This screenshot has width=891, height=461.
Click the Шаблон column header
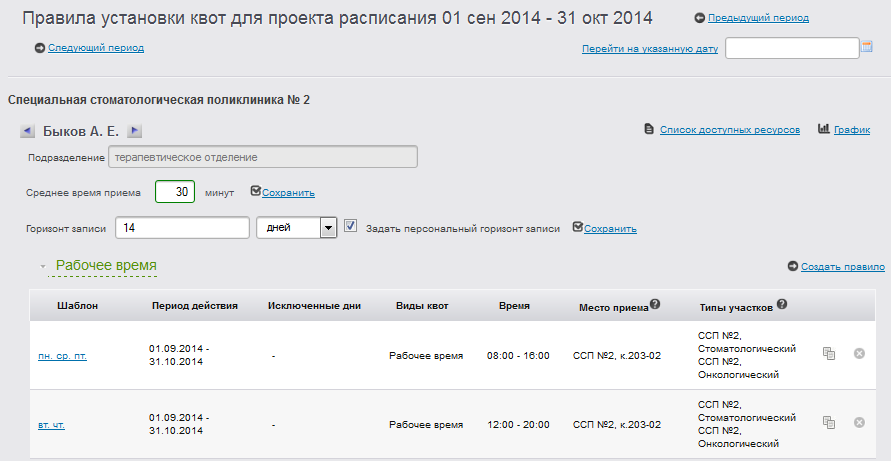[x=77, y=306]
